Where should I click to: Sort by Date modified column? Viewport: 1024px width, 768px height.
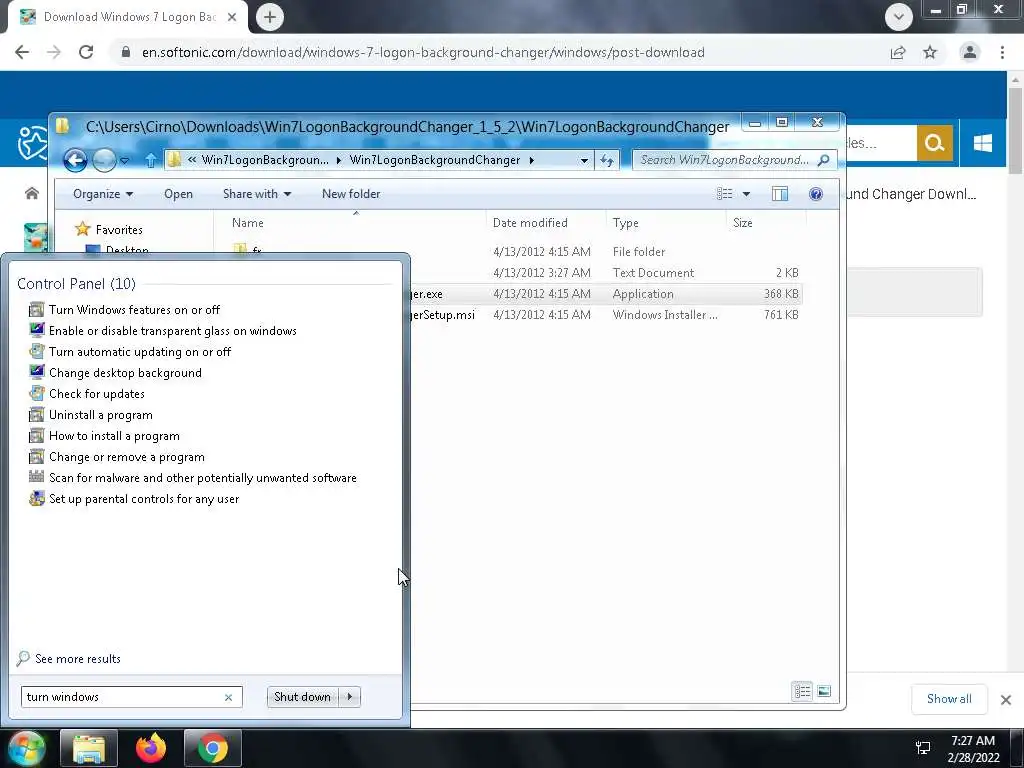pos(530,223)
